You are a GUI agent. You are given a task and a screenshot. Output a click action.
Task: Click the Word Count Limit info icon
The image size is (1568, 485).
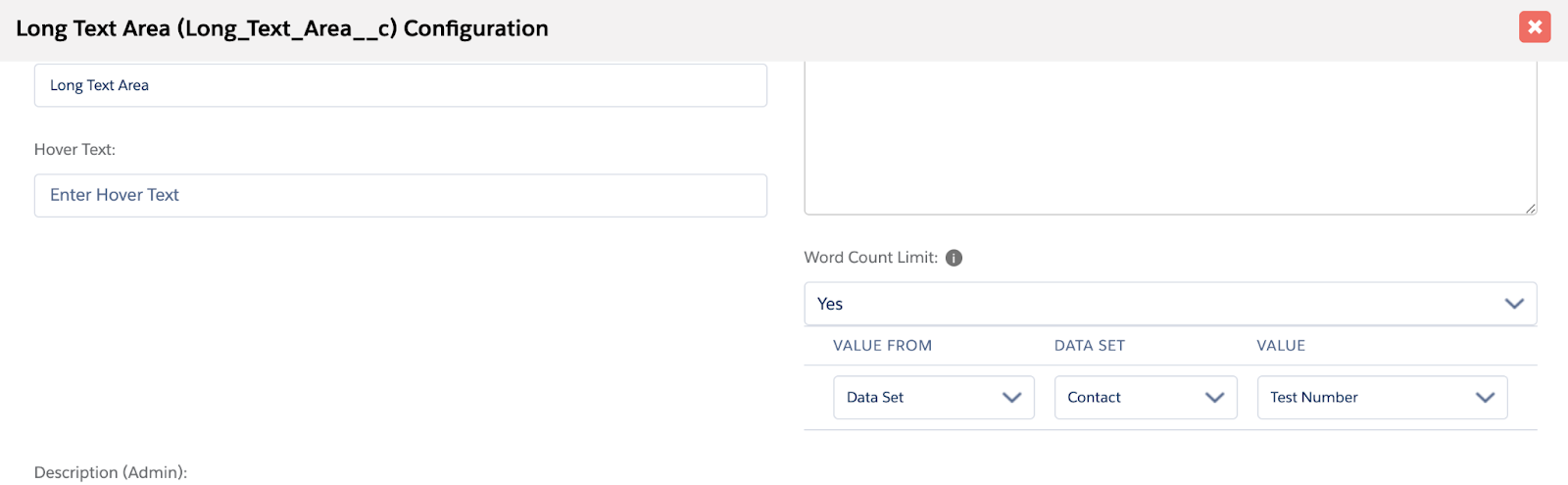point(954,258)
